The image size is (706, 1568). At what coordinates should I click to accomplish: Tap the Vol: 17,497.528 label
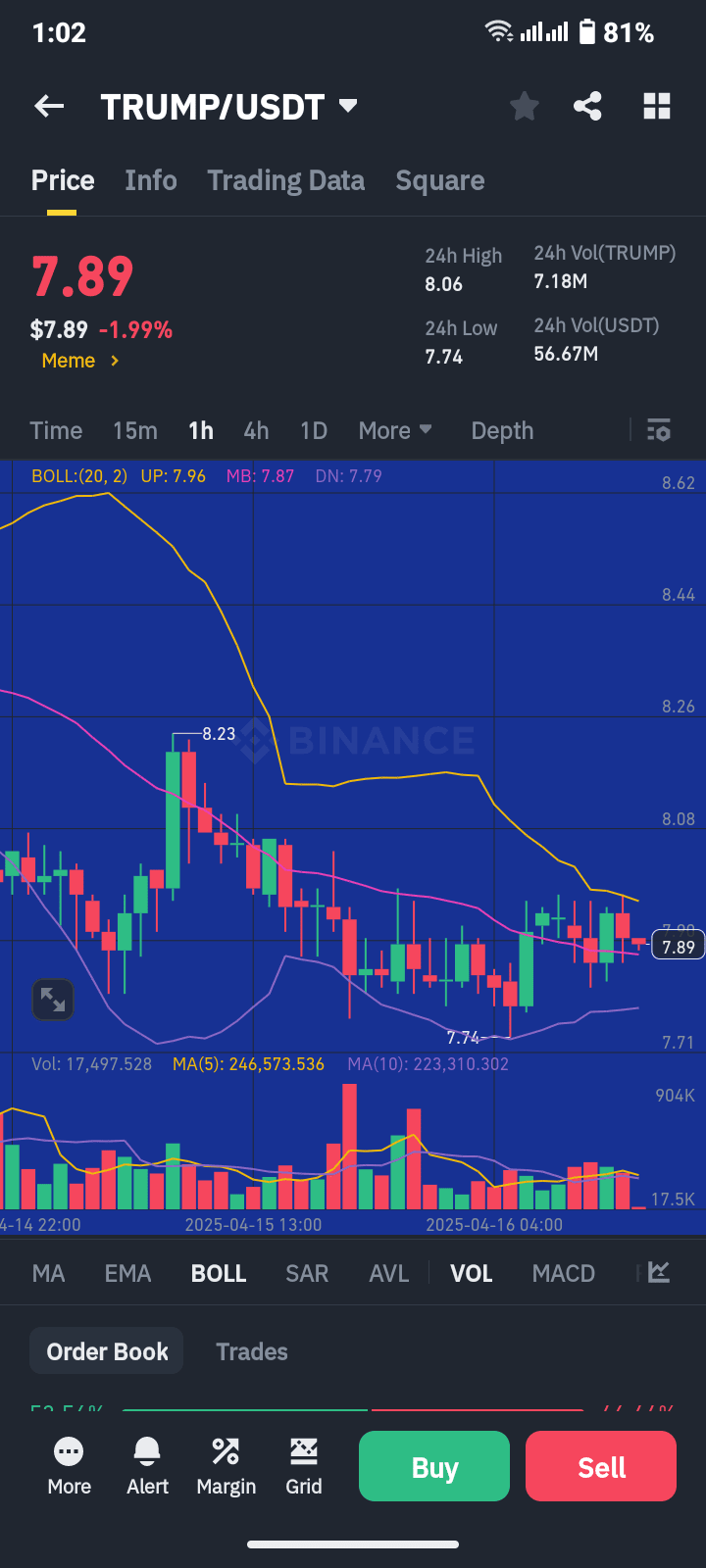[92, 1063]
